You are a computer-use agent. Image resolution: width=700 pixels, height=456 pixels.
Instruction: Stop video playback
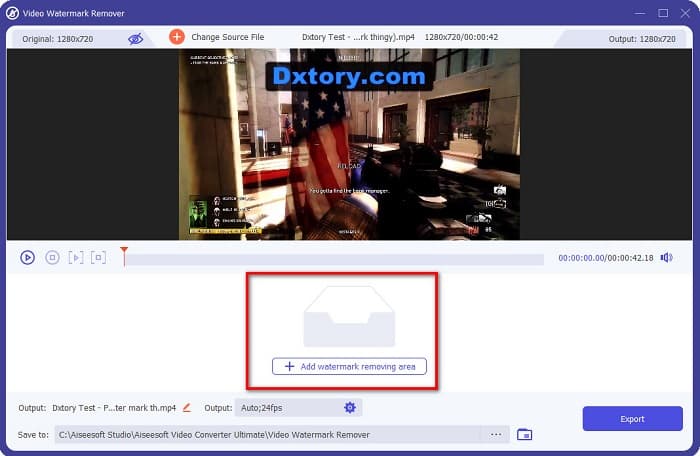coord(51,257)
